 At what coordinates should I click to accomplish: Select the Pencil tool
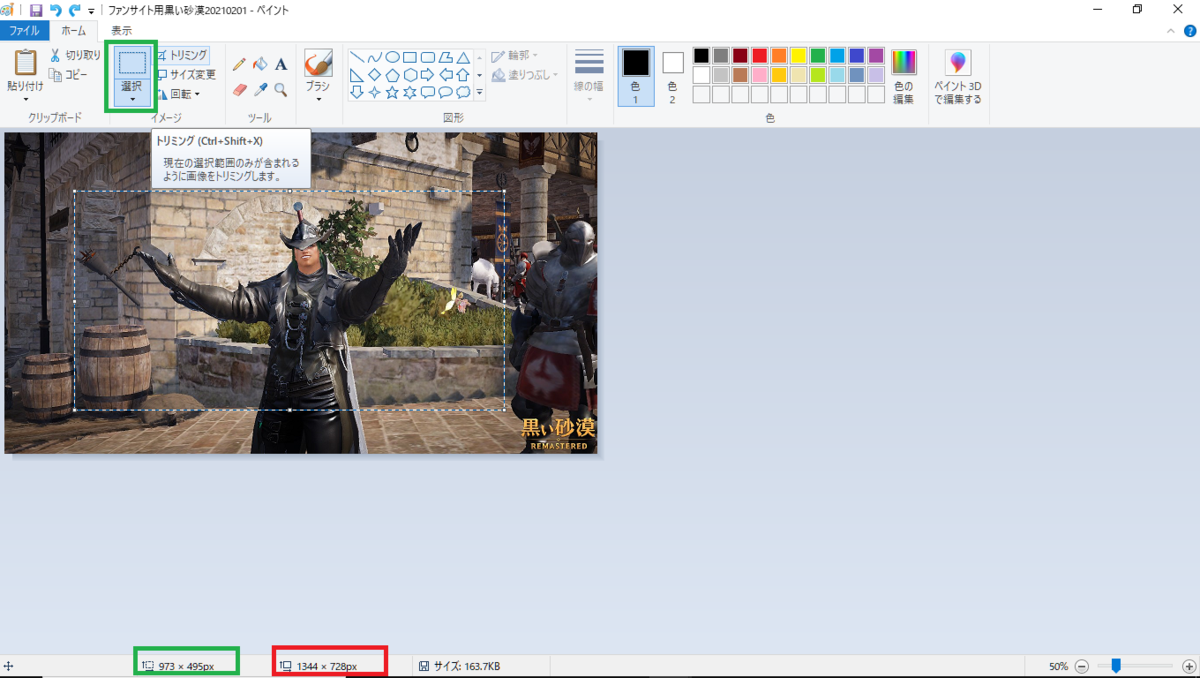tap(239, 64)
